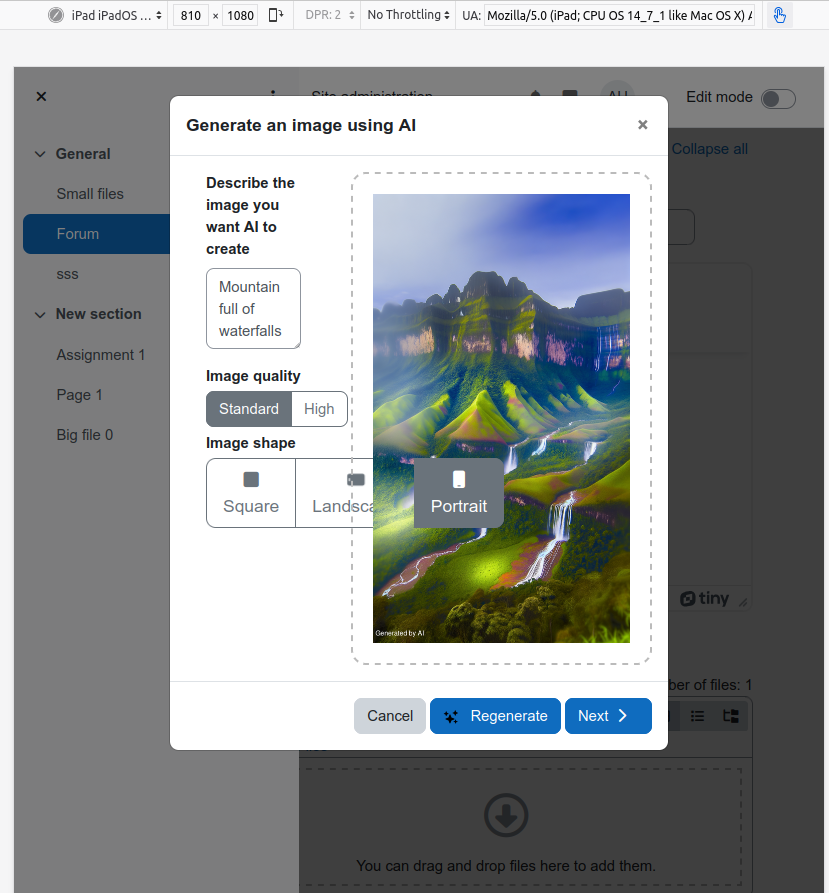This screenshot has height=893, width=829.
Task: Open Assignment 1 in the course index
Action: [101, 355]
